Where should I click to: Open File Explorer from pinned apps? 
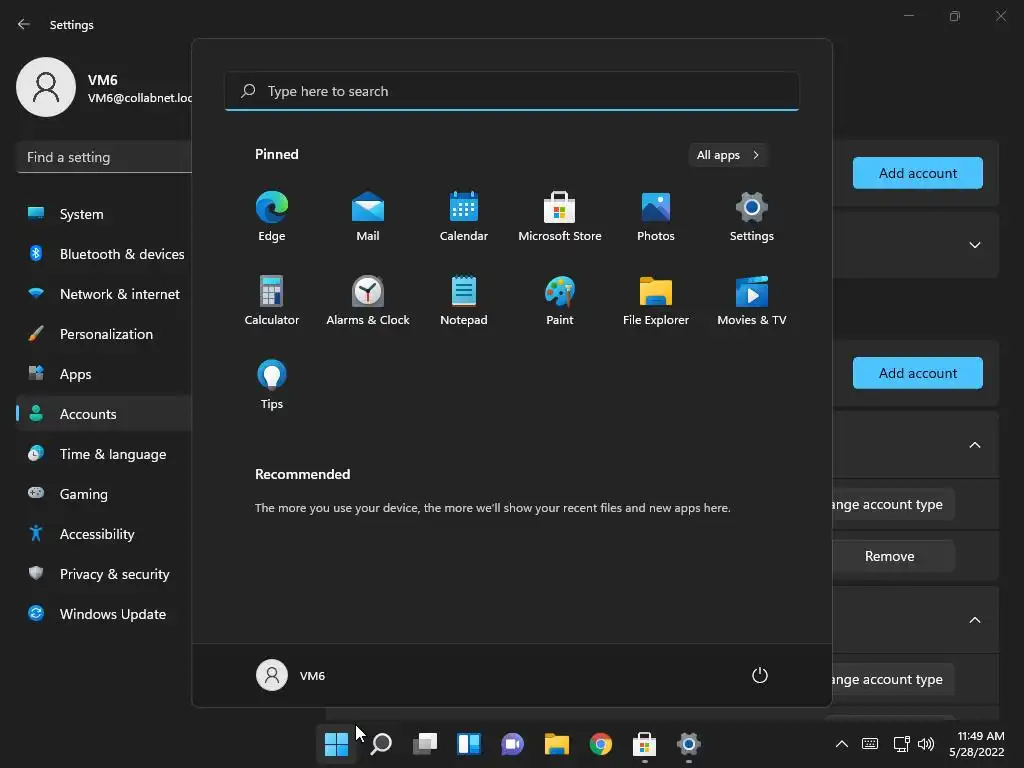(656, 300)
